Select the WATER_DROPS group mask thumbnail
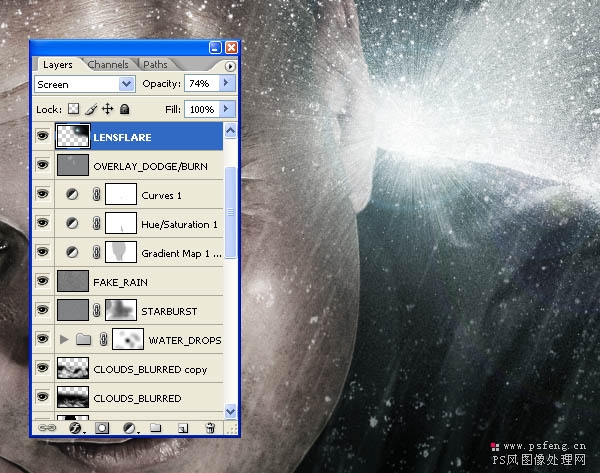This screenshot has height=473, width=600. pos(128,339)
